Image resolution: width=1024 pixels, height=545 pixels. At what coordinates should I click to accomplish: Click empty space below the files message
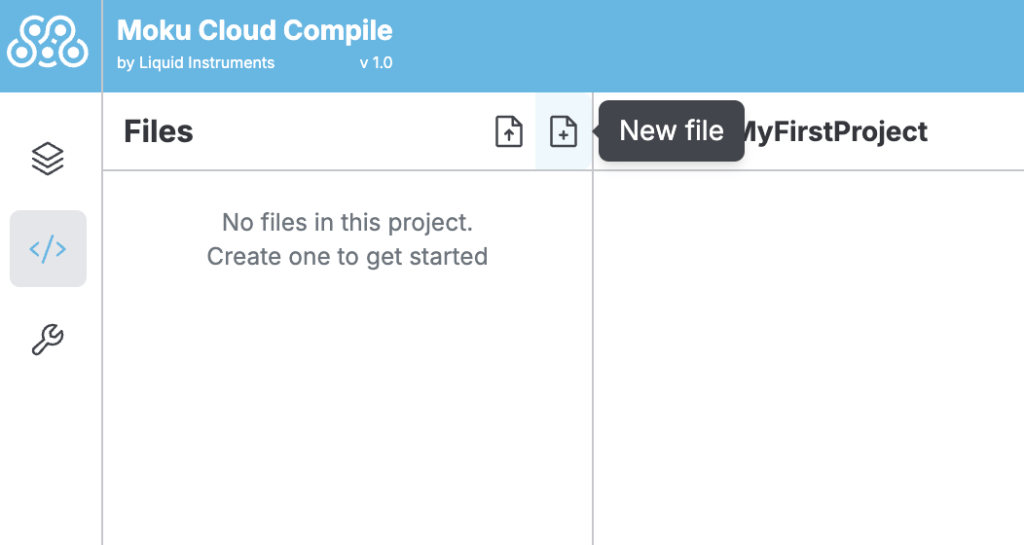click(347, 405)
